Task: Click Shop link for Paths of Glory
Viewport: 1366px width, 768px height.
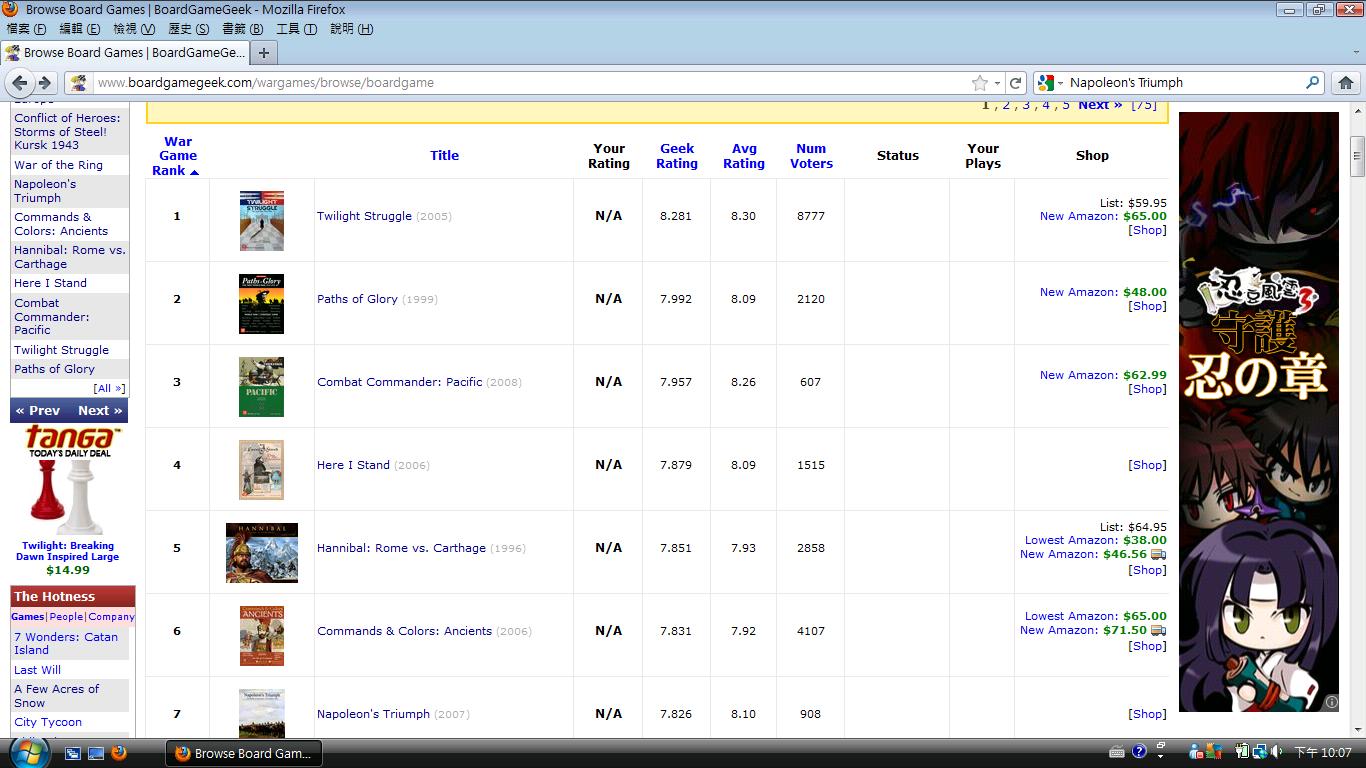Action: tap(1147, 306)
